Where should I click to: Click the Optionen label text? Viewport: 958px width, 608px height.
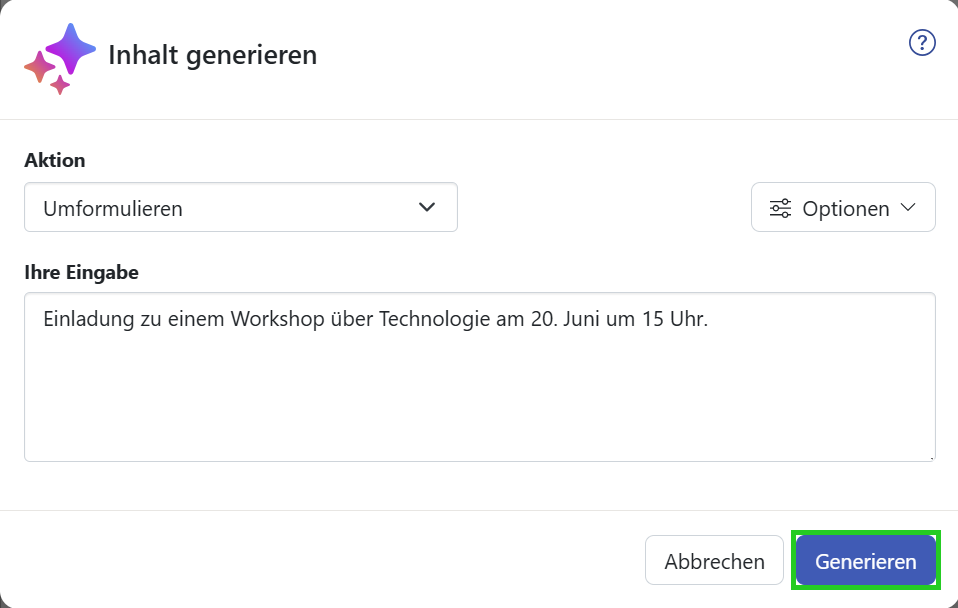click(x=846, y=208)
